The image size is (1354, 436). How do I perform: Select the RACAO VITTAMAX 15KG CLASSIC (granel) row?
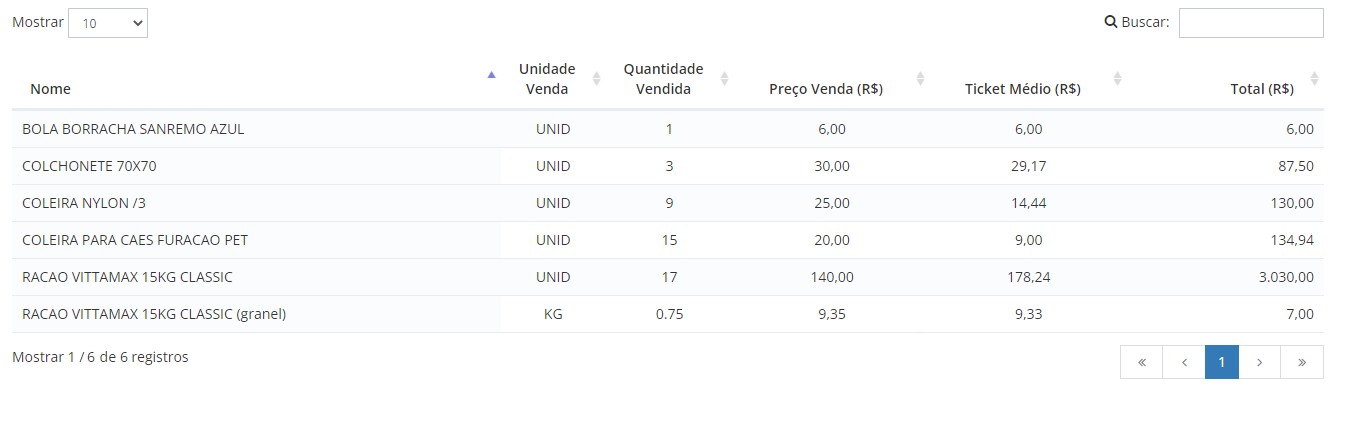click(668, 314)
